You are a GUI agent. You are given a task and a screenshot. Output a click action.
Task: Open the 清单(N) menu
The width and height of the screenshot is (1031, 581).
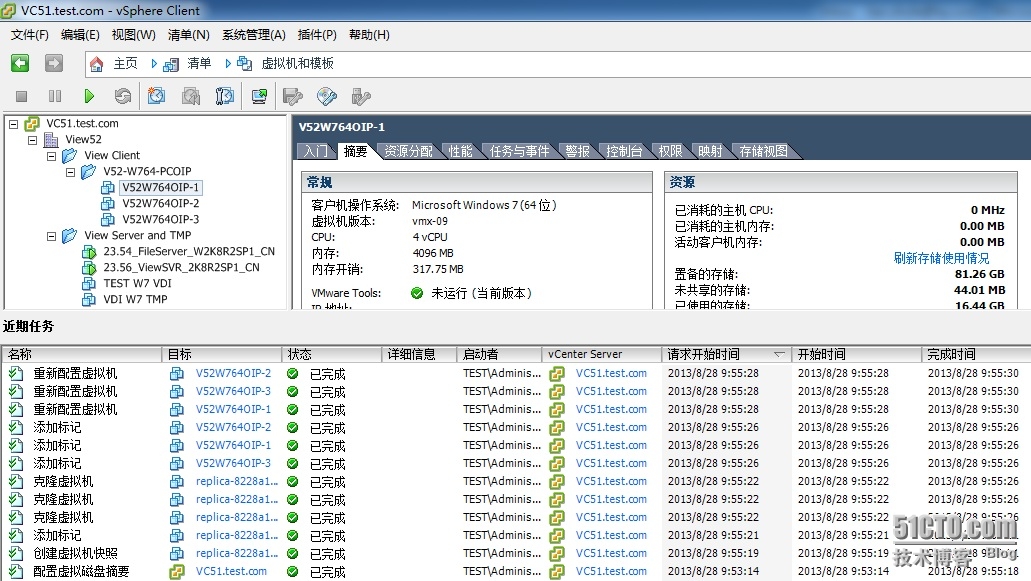click(189, 35)
